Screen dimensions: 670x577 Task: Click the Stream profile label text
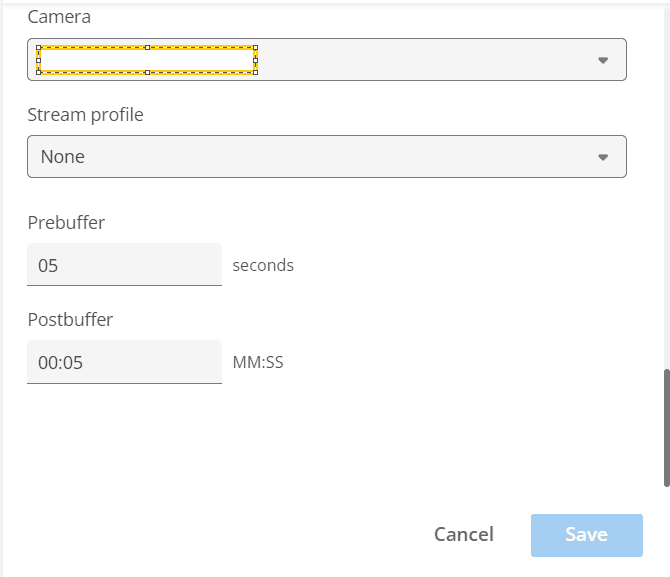pyautogui.click(x=85, y=115)
